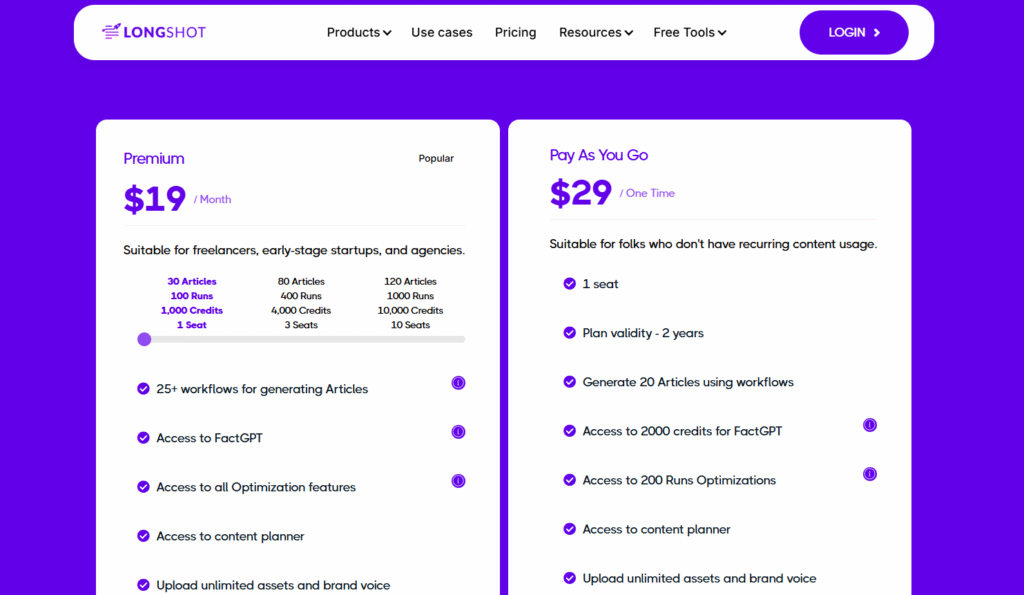This screenshot has width=1024, height=595.
Task: Go to Use cases page
Action: pyautogui.click(x=441, y=32)
